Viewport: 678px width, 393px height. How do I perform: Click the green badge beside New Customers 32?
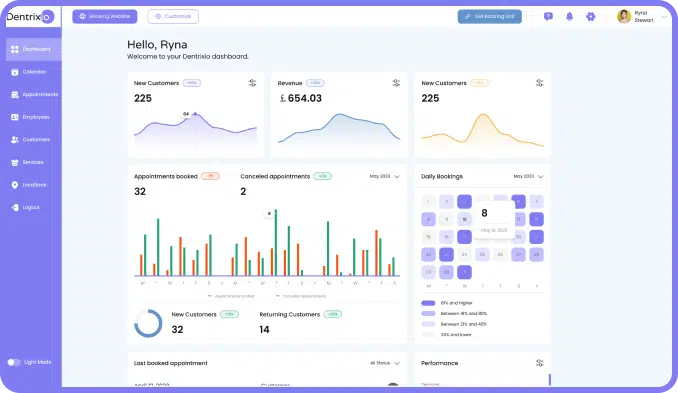coord(229,314)
